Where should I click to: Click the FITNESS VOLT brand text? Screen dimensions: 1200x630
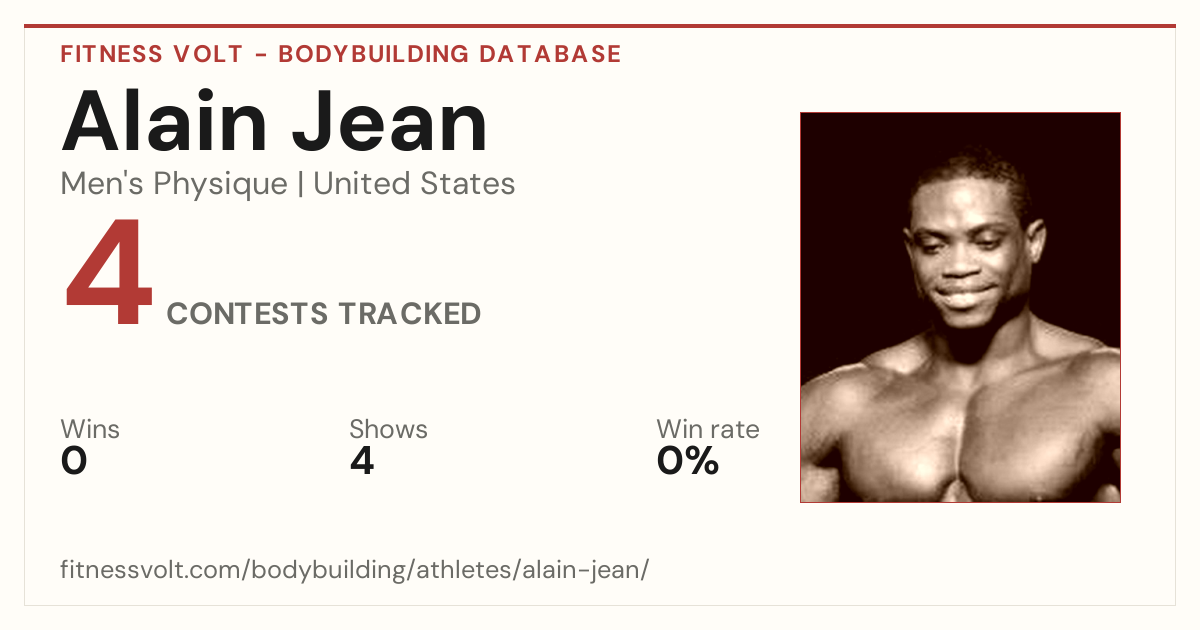click(151, 54)
